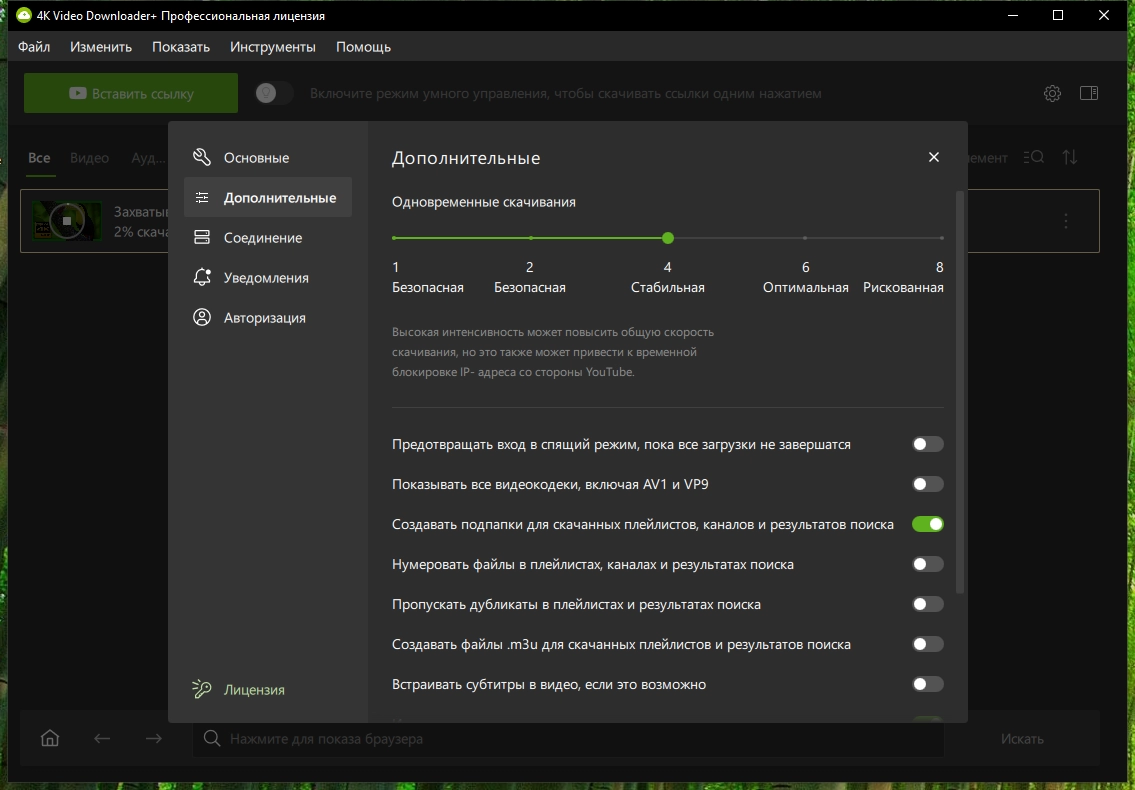1135x790 pixels.
Task: Set simultaneous downloads slider to 6
Action: (805, 238)
